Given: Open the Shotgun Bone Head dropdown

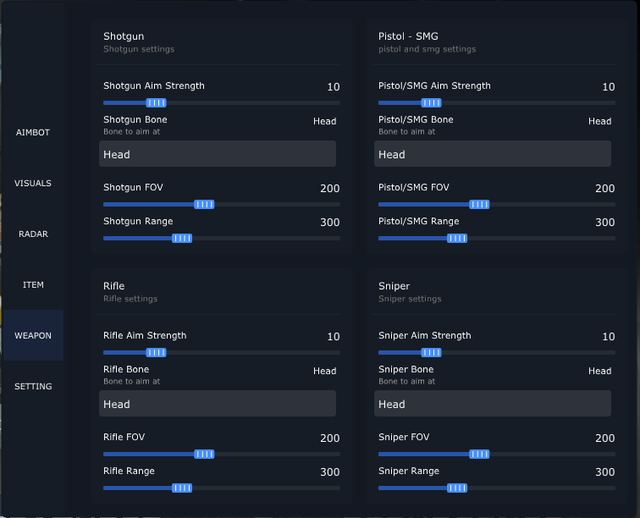Looking at the screenshot, I should [x=218, y=154].
